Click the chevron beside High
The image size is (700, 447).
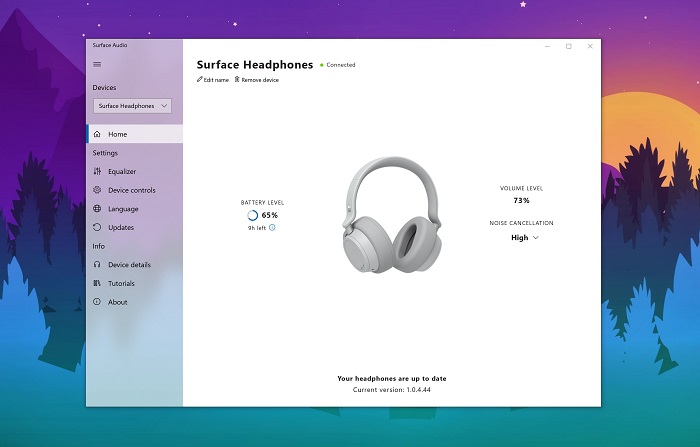tap(536, 238)
